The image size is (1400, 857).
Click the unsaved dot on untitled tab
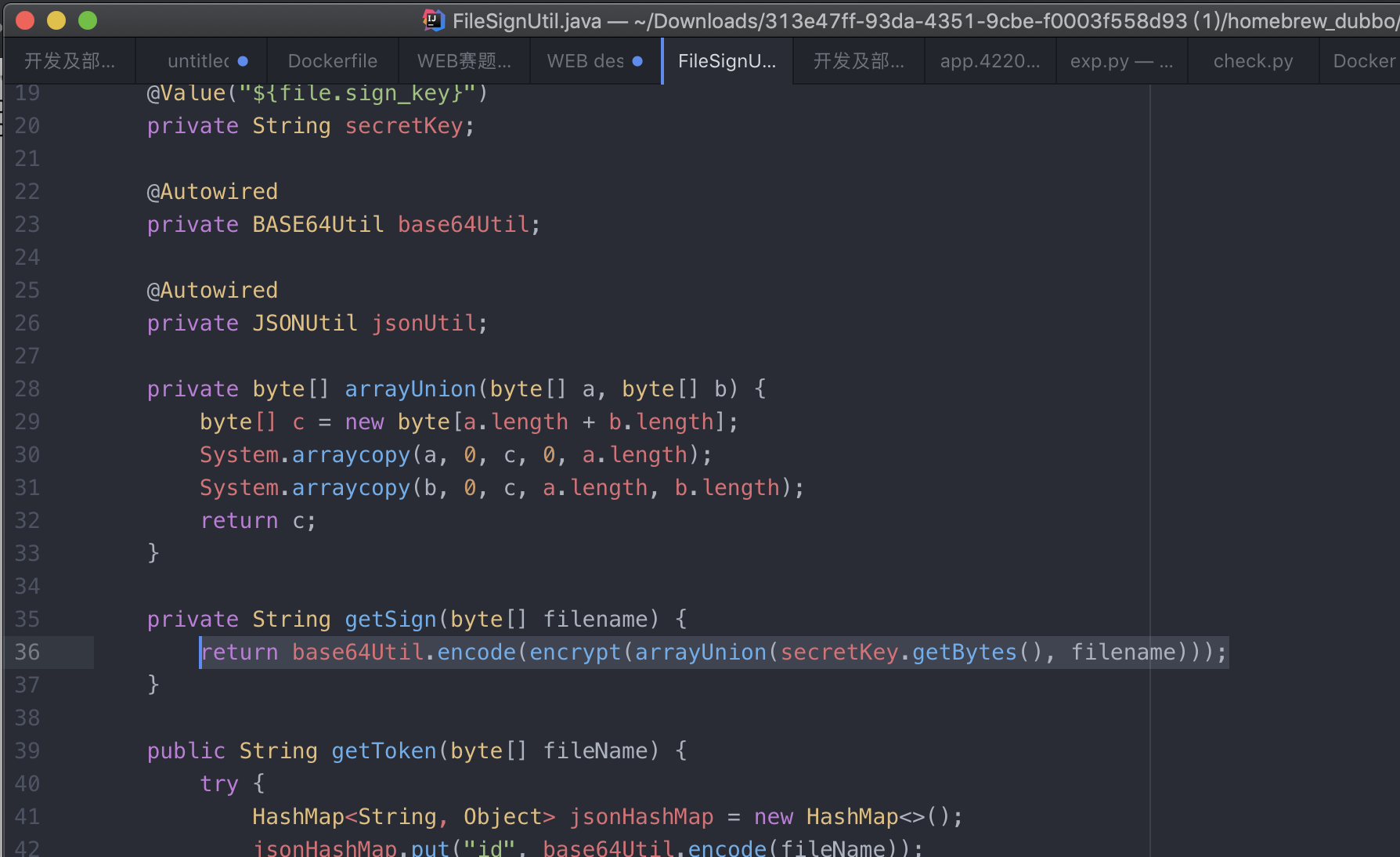[x=243, y=61]
